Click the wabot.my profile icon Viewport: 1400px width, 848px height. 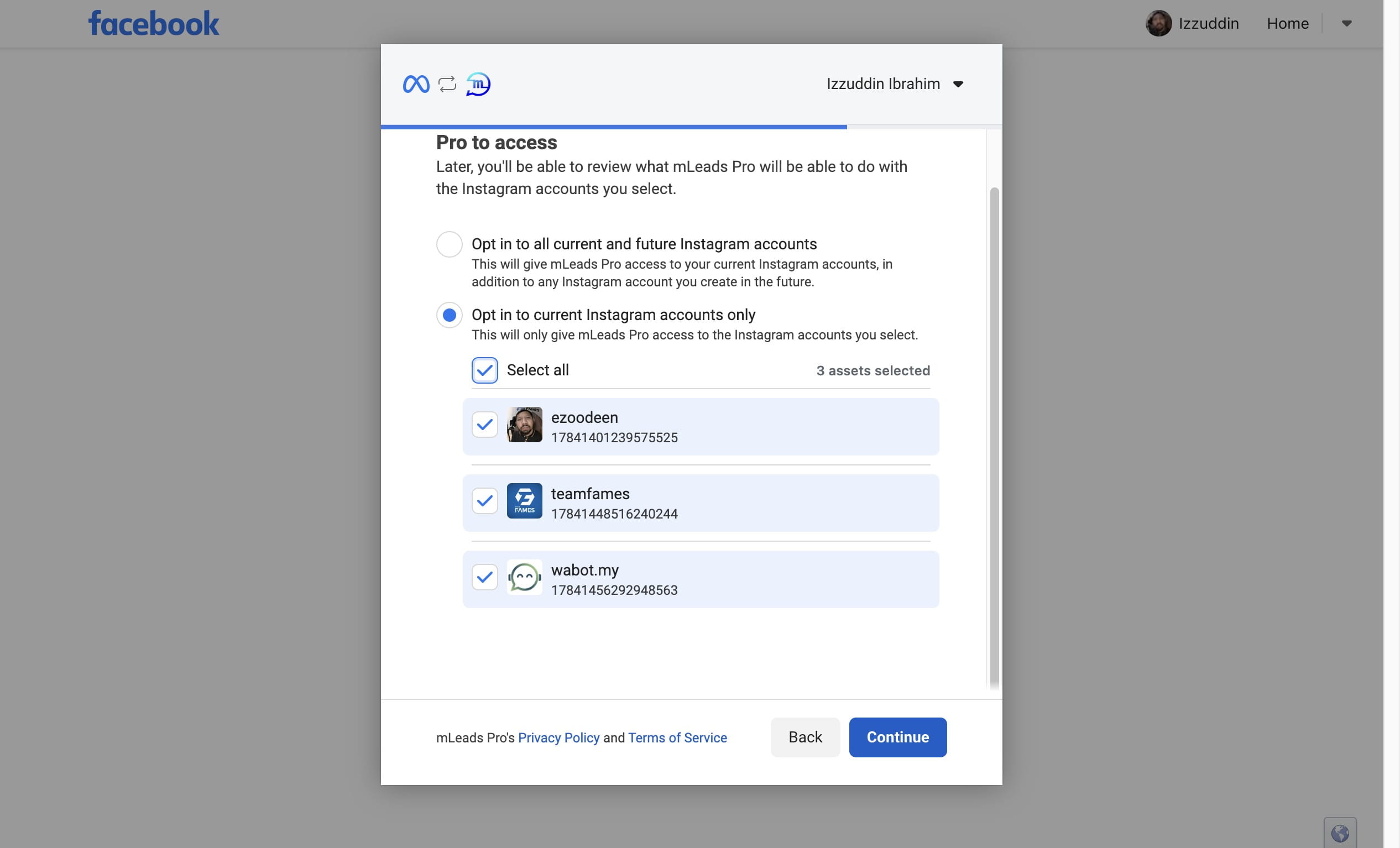524,577
